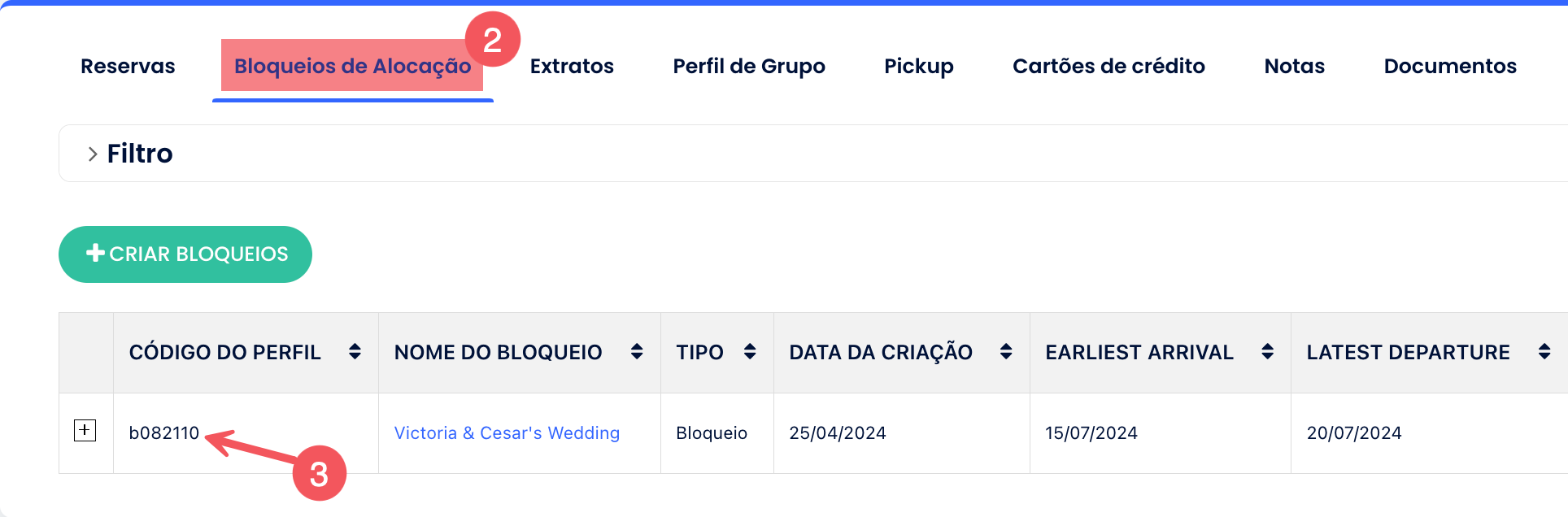Open the Reservas tab
This screenshot has height=517, width=1568.
(128, 67)
